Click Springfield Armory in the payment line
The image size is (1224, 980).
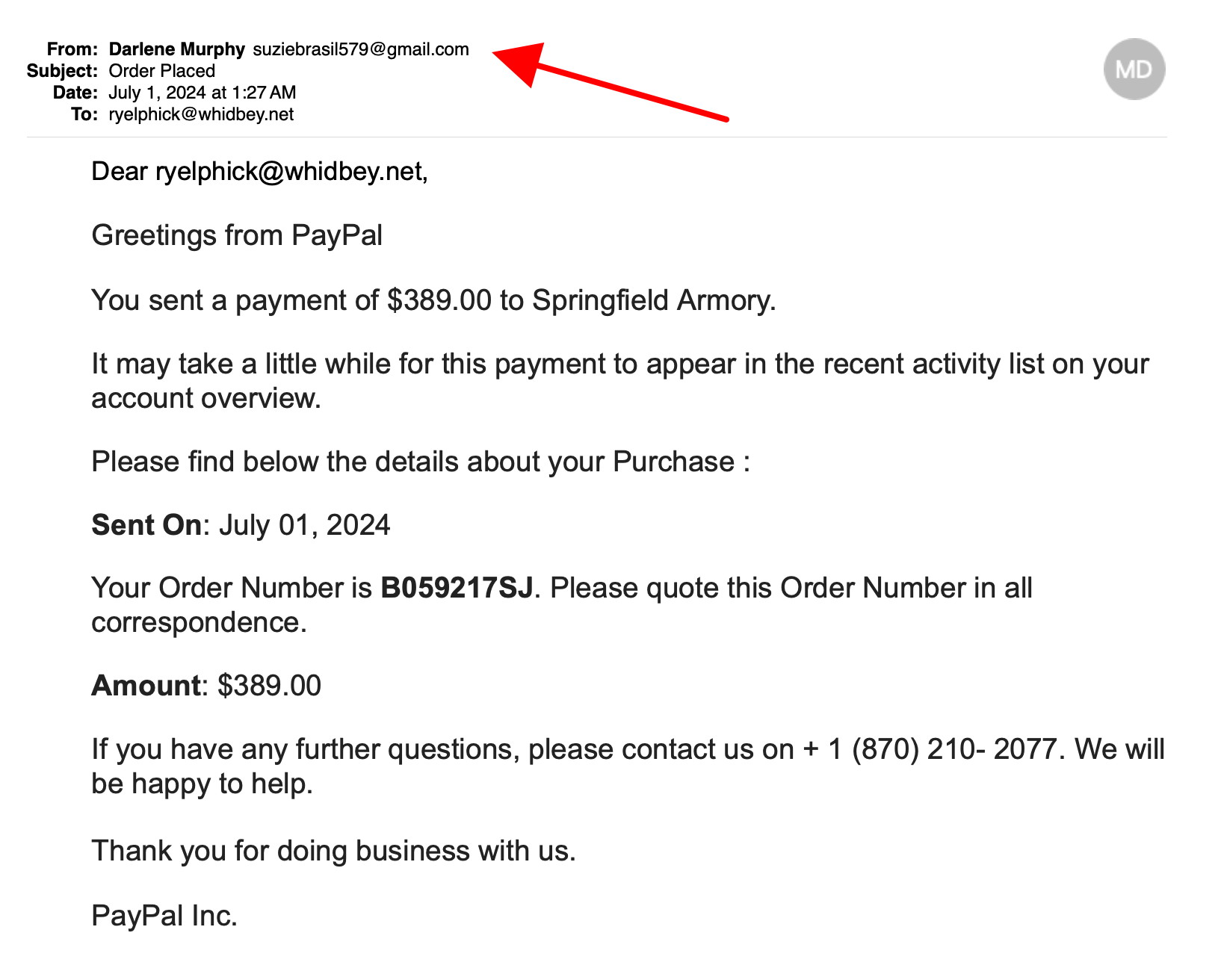point(651,300)
